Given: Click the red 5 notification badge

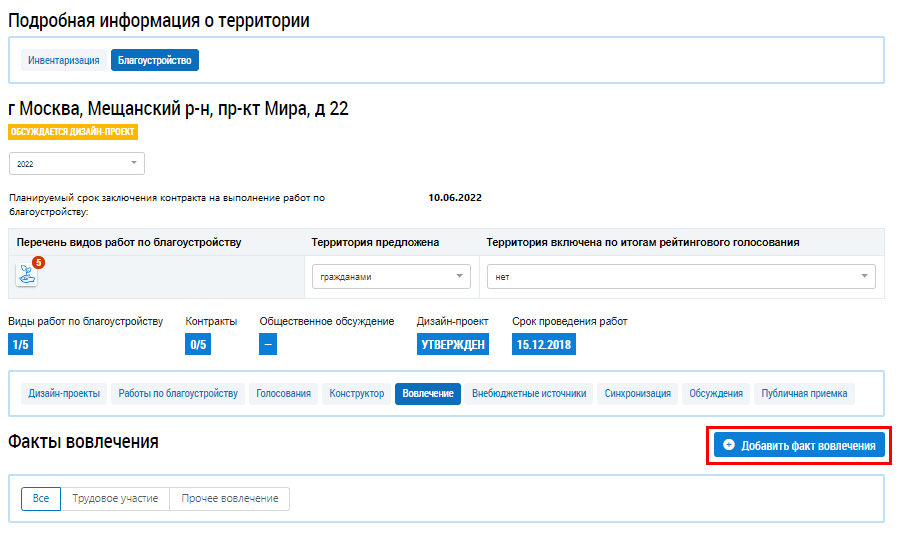Looking at the screenshot, I should pyautogui.click(x=38, y=263).
